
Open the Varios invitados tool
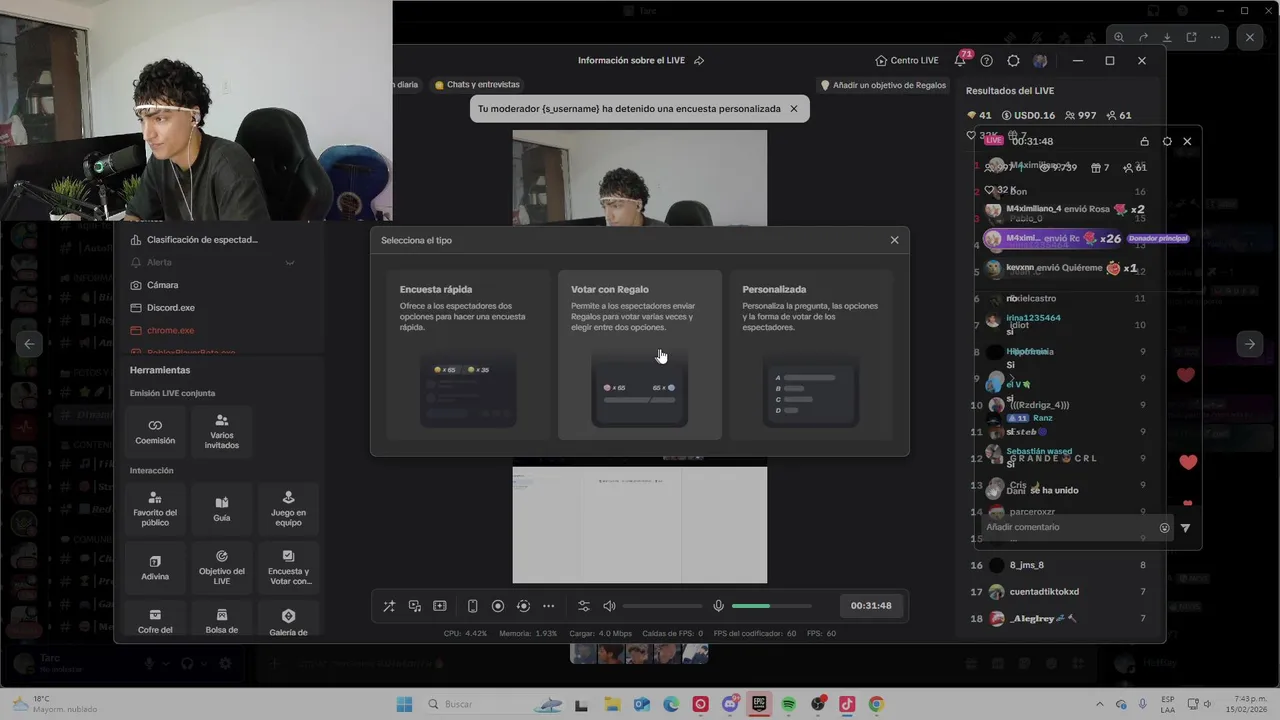(222, 431)
